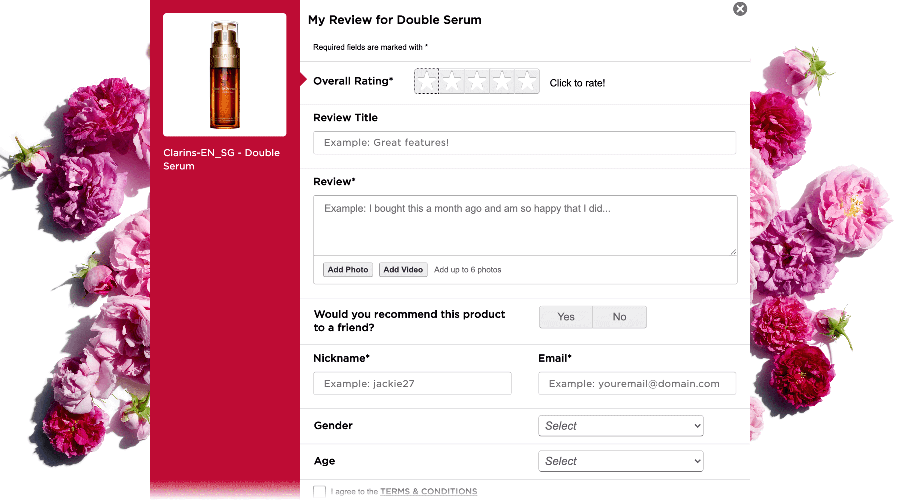The height and width of the screenshot is (500, 900).
Task: Give a three star rating
Action: pos(477,82)
